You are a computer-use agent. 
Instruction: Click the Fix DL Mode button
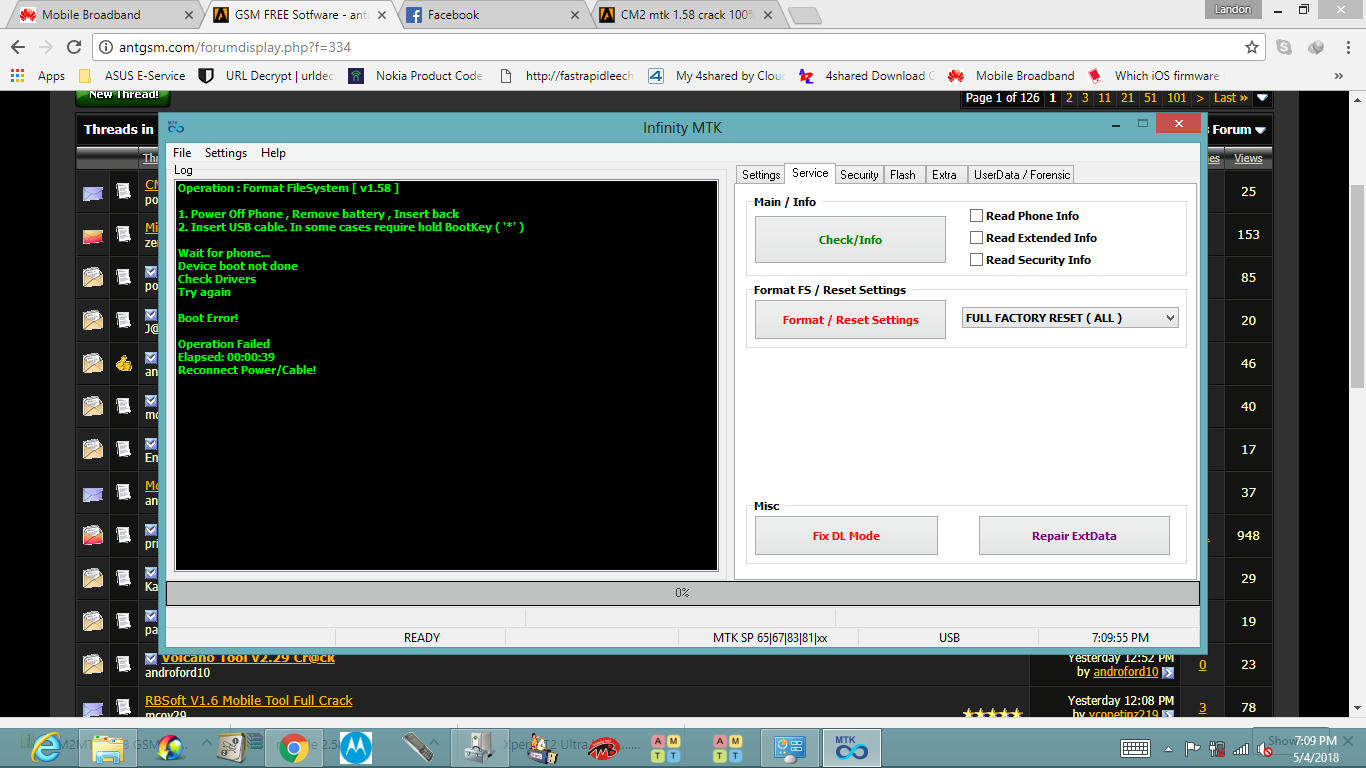tap(846, 536)
